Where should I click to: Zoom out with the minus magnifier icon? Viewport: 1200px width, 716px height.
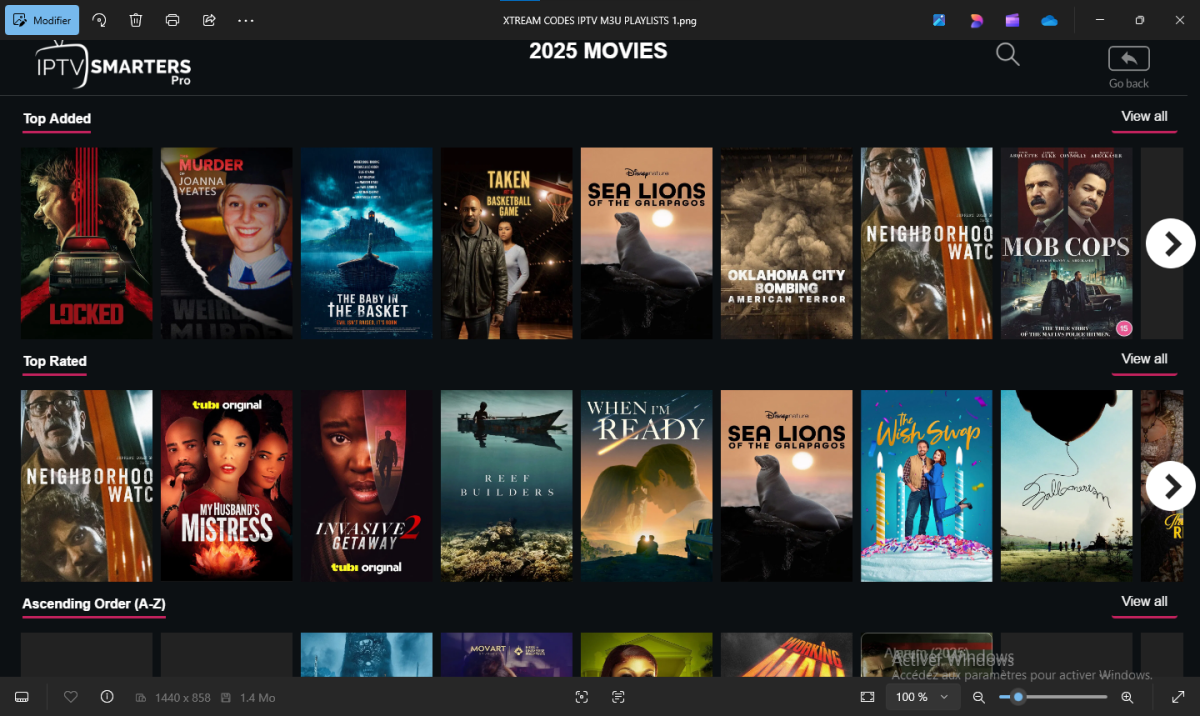click(979, 697)
